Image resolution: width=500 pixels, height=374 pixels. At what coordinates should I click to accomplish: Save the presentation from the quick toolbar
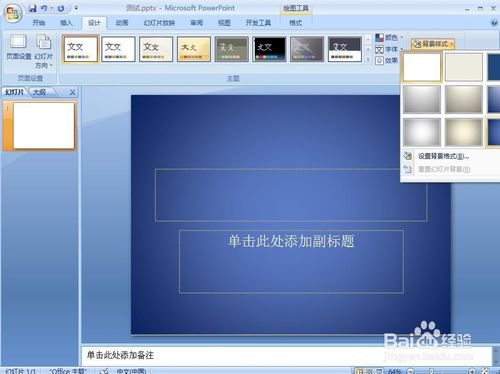click(x=32, y=8)
